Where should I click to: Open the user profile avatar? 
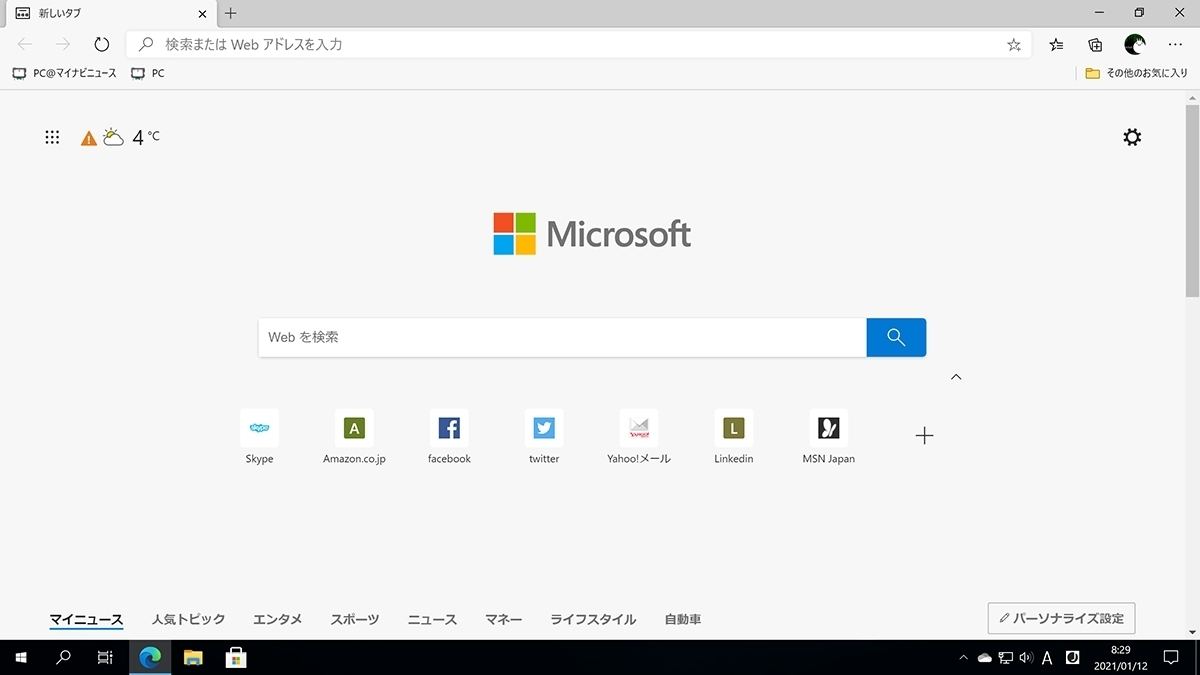[1135, 44]
